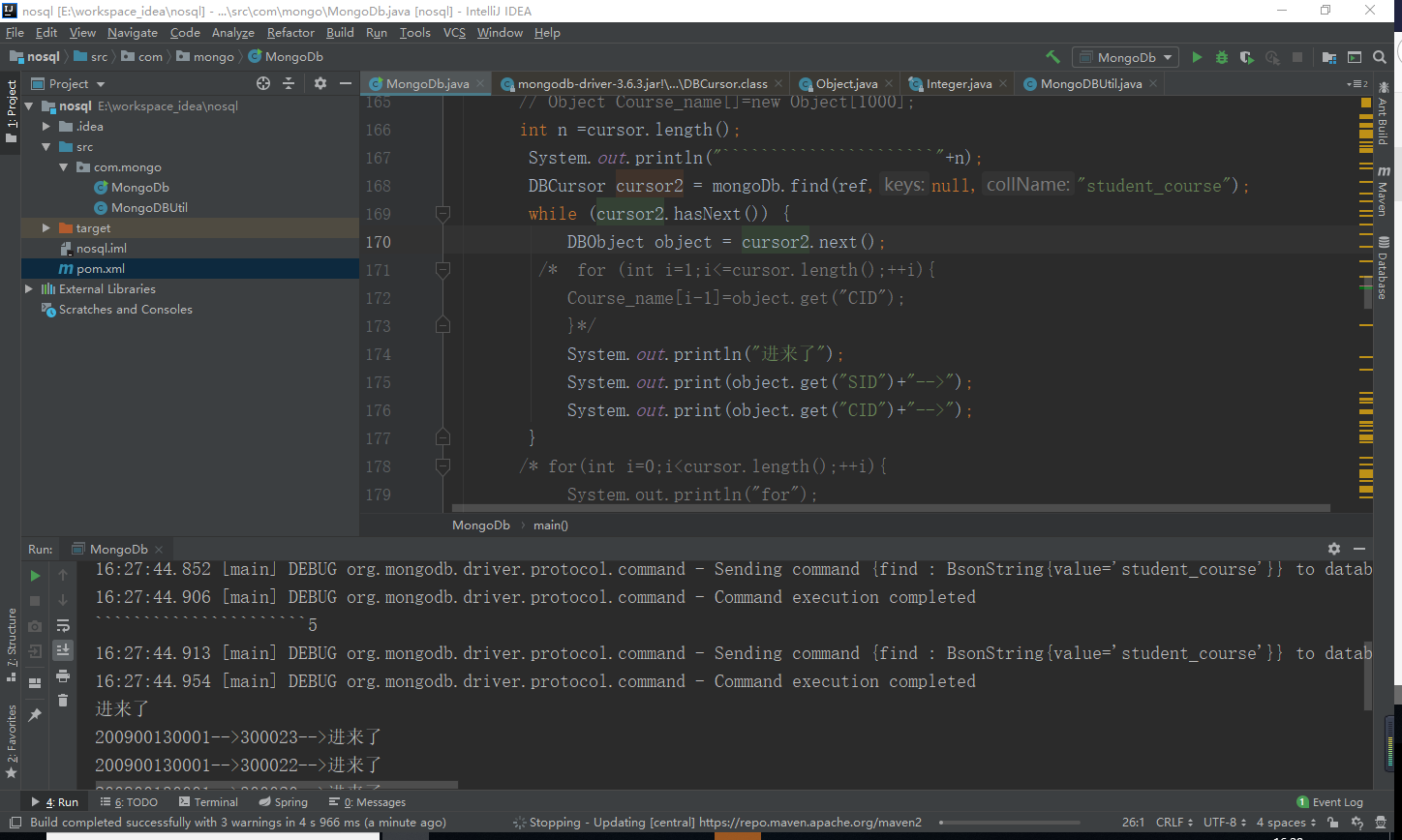
Task: Open the CRLF line separator selector
Action: [x=1173, y=823]
